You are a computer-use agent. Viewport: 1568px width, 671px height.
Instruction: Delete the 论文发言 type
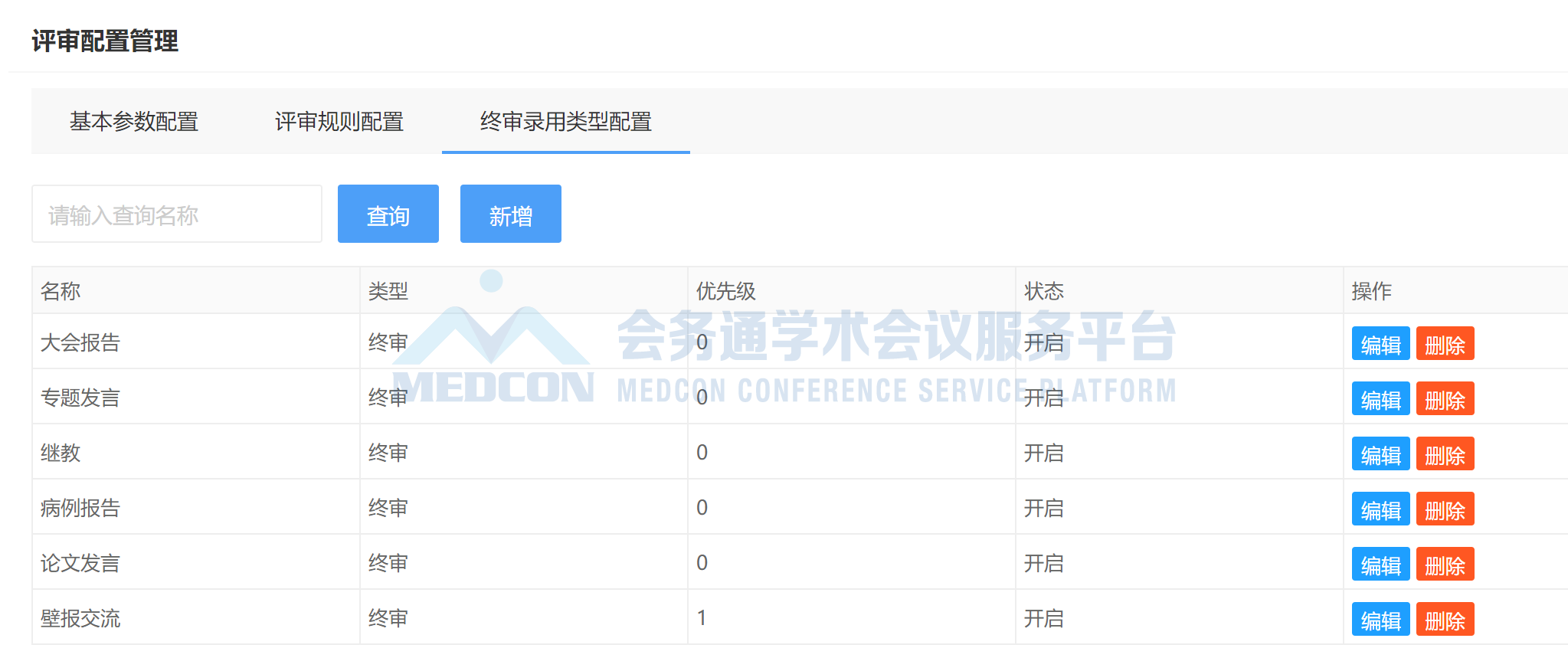[x=1444, y=565]
